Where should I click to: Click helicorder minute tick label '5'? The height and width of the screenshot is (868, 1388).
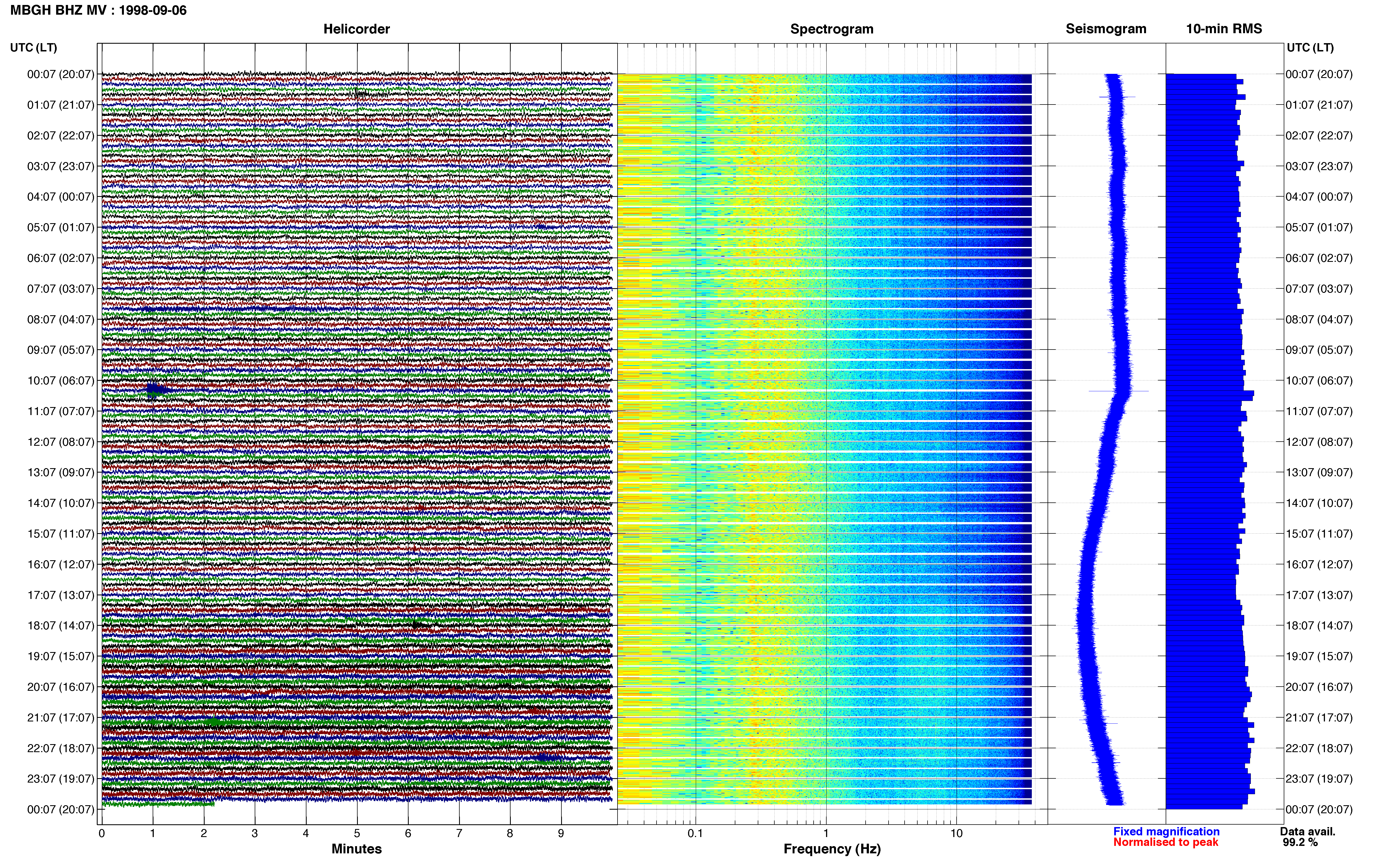click(x=357, y=833)
